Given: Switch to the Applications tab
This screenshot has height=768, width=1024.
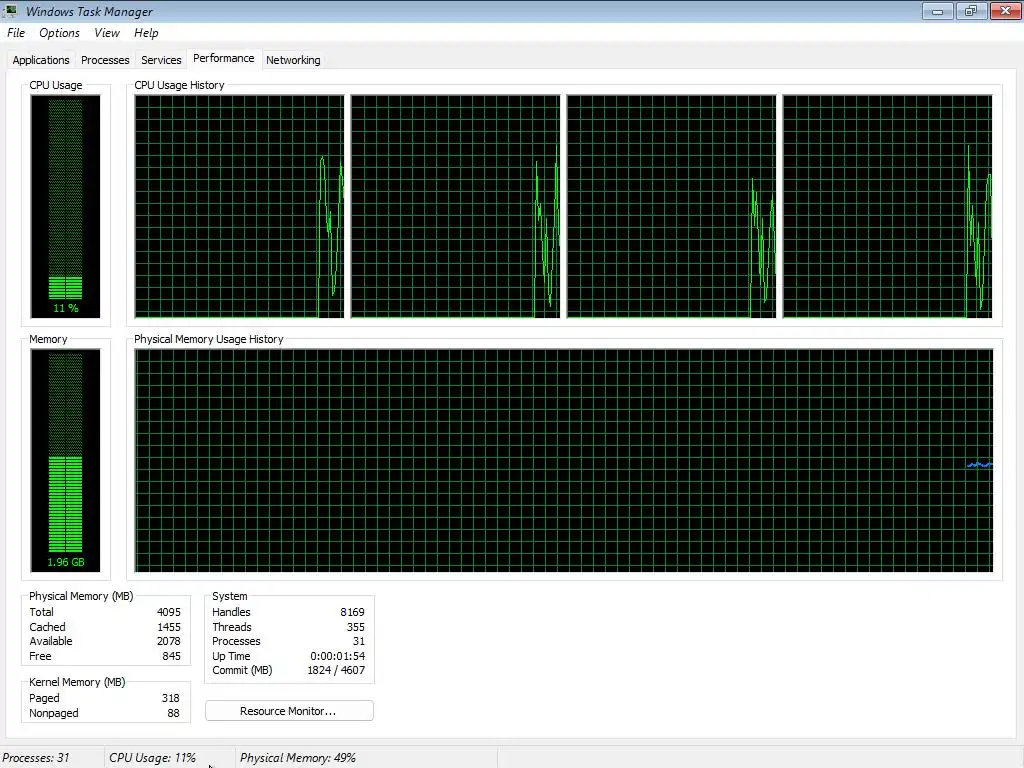Looking at the screenshot, I should [x=40, y=60].
